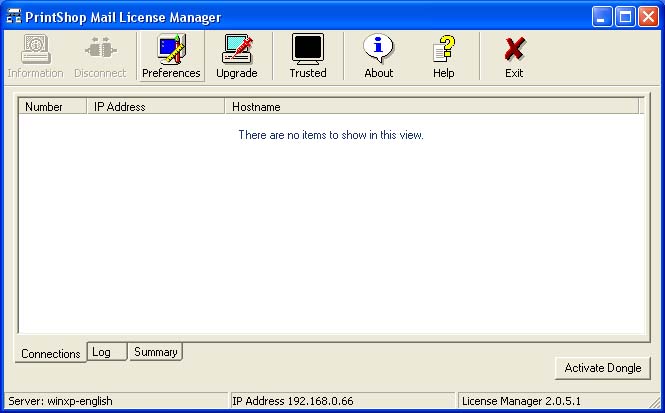
Task: Sort by the IP Address column header
Action: 156,106
